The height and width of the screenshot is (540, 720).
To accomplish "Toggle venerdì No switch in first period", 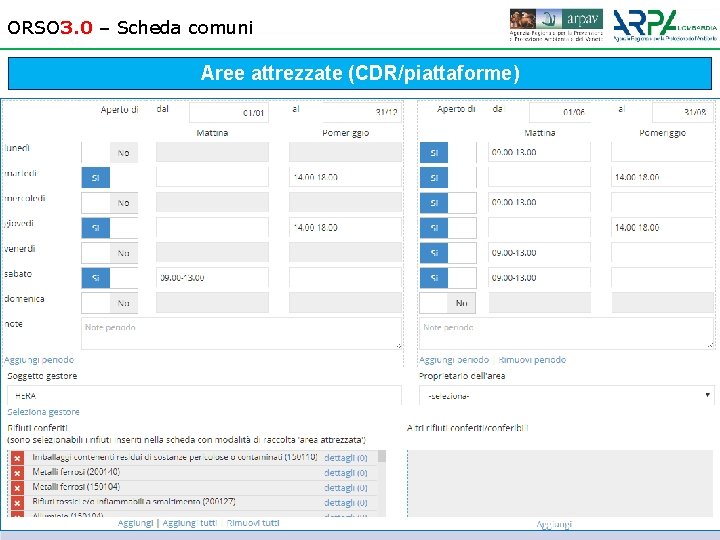I will click(110, 253).
